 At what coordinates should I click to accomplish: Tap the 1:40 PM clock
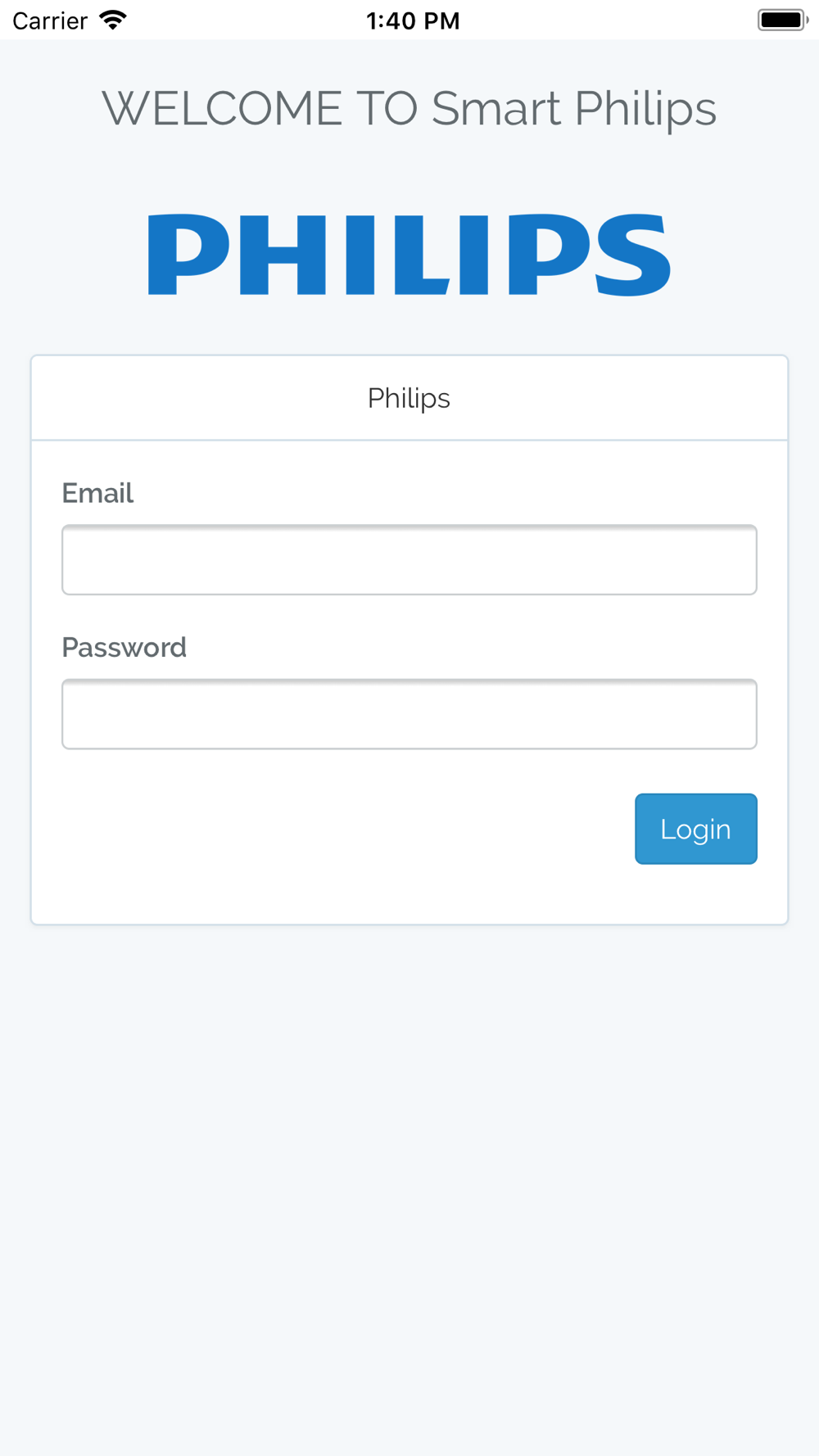pyautogui.click(x=413, y=20)
